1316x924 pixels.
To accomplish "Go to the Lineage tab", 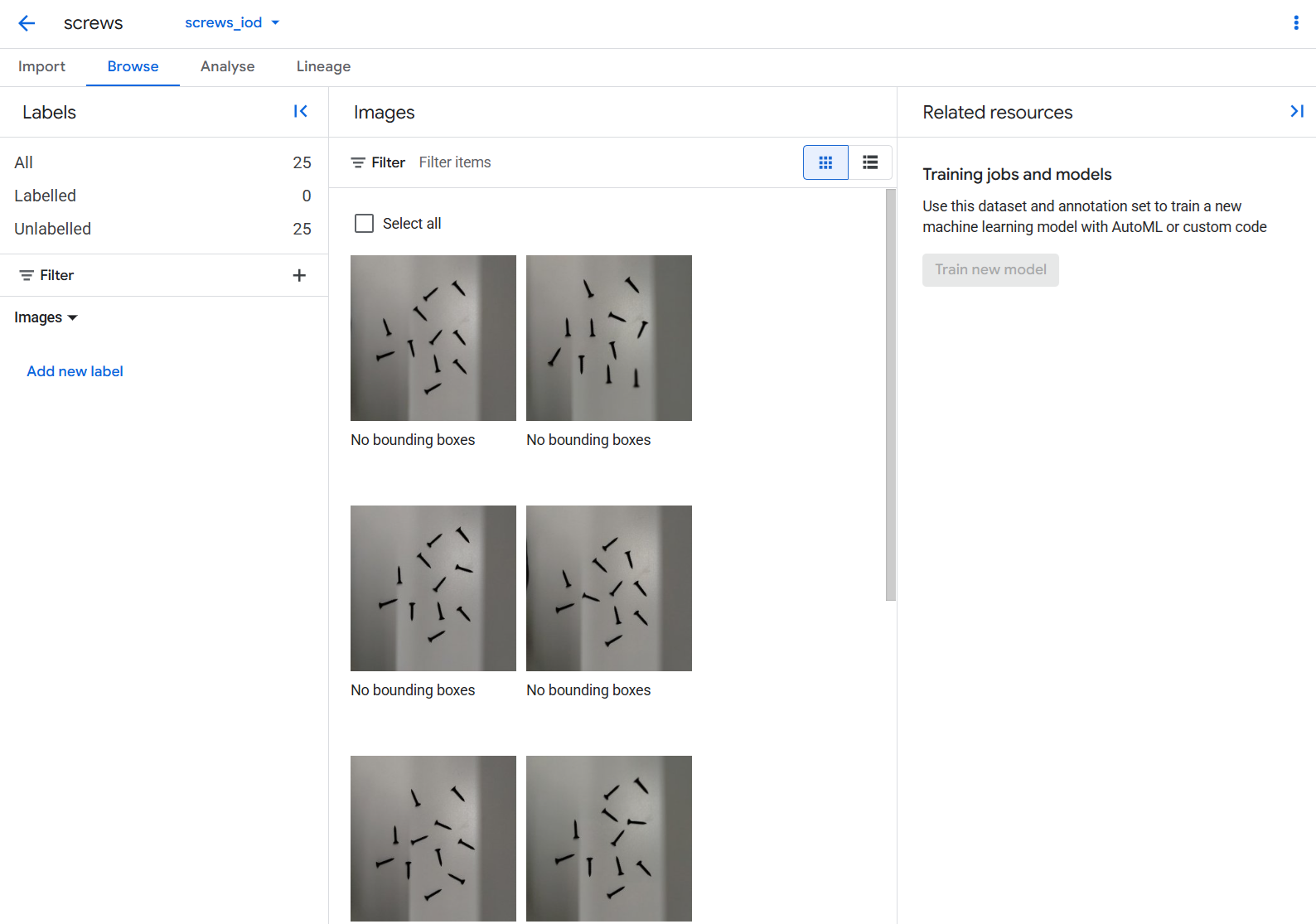I will click(x=323, y=67).
